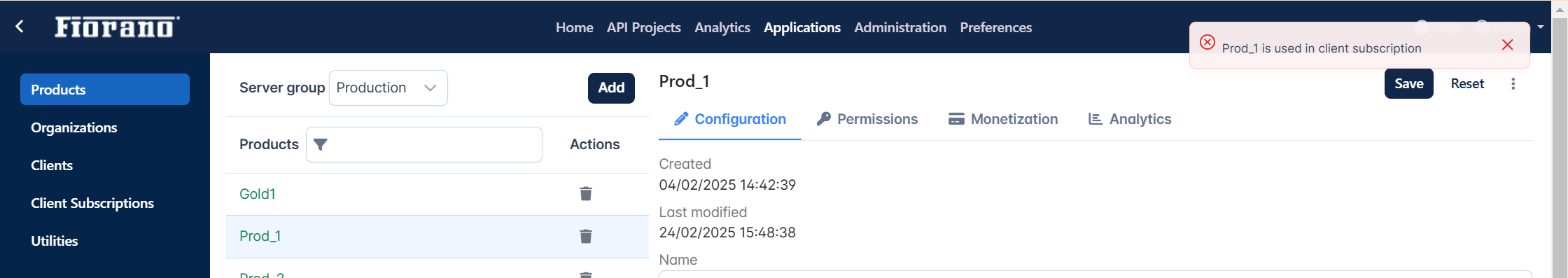Click the trash icon for Prod_1
The height and width of the screenshot is (278, 1568).
[586, 236]
